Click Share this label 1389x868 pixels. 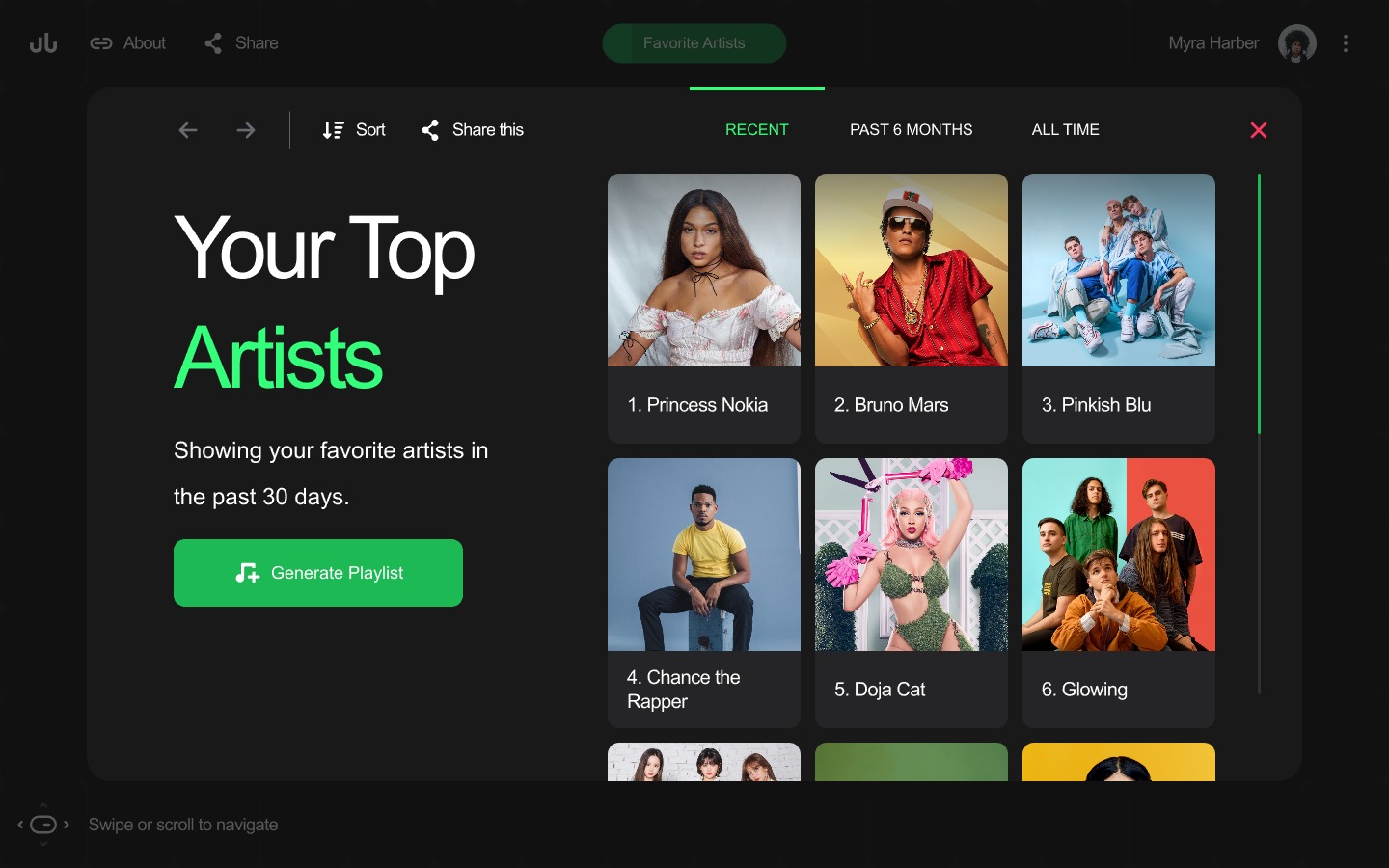(x=488, y=130)
